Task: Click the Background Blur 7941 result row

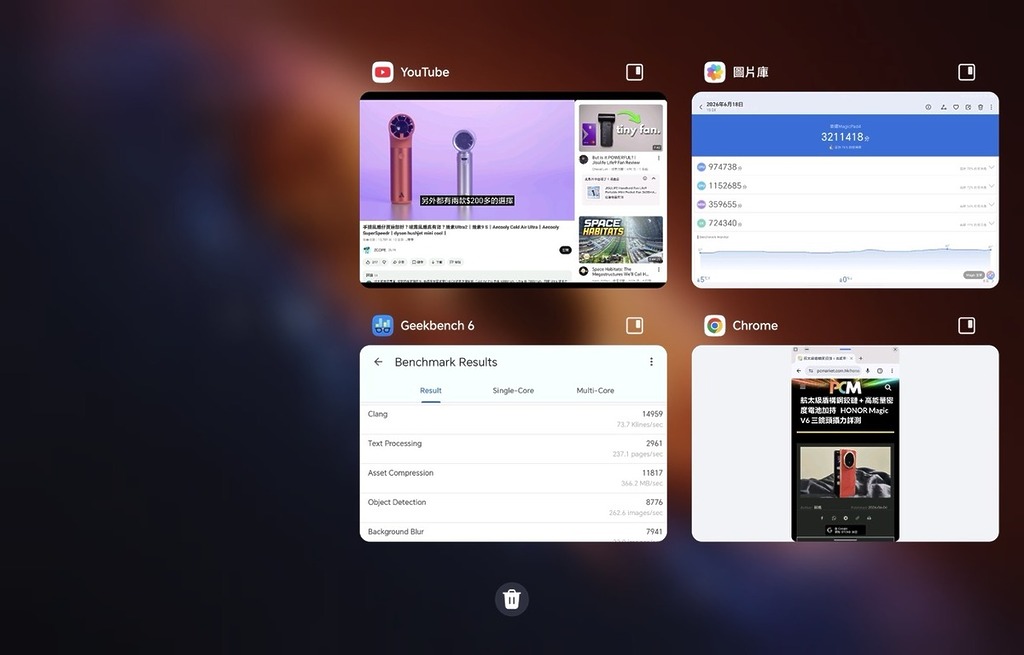Action: coord(513,532)
